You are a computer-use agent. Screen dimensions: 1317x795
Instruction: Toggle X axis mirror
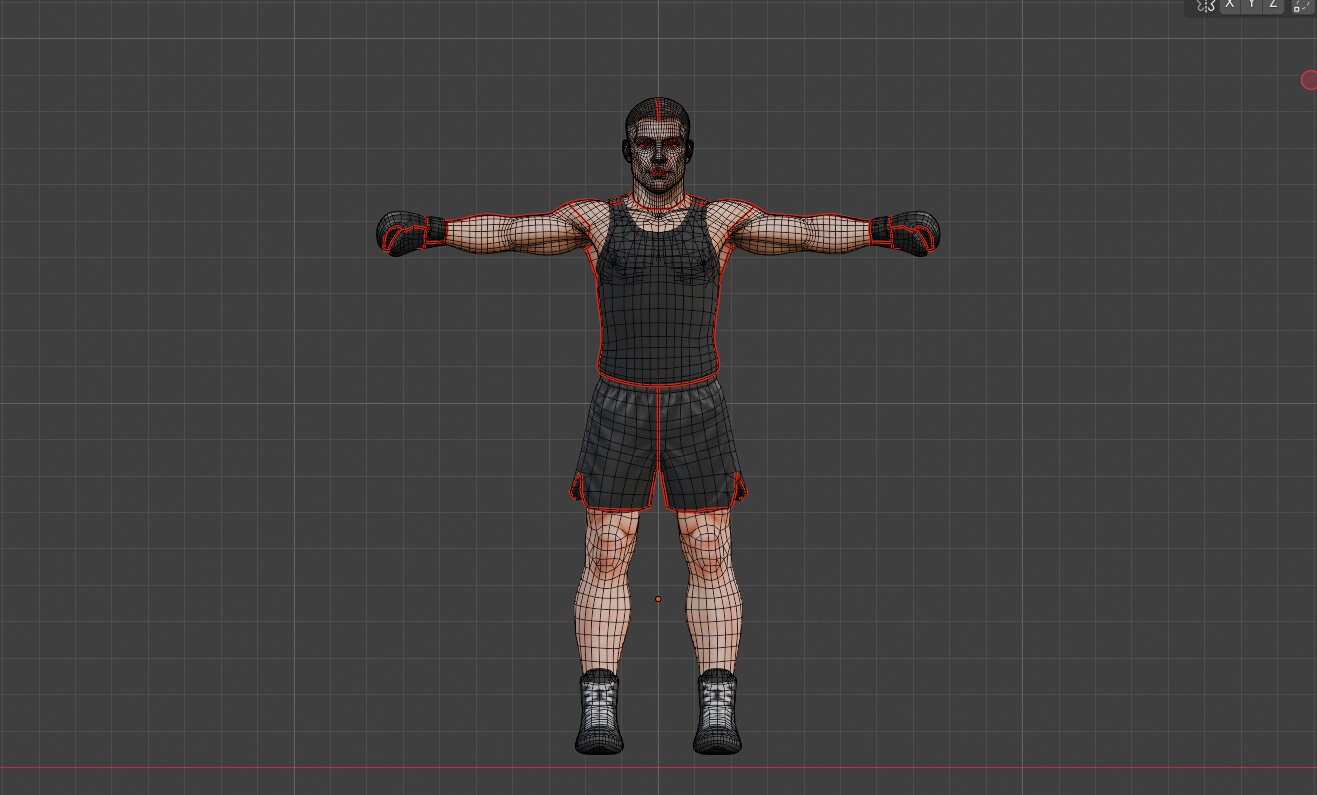[x=1230, y=5]
